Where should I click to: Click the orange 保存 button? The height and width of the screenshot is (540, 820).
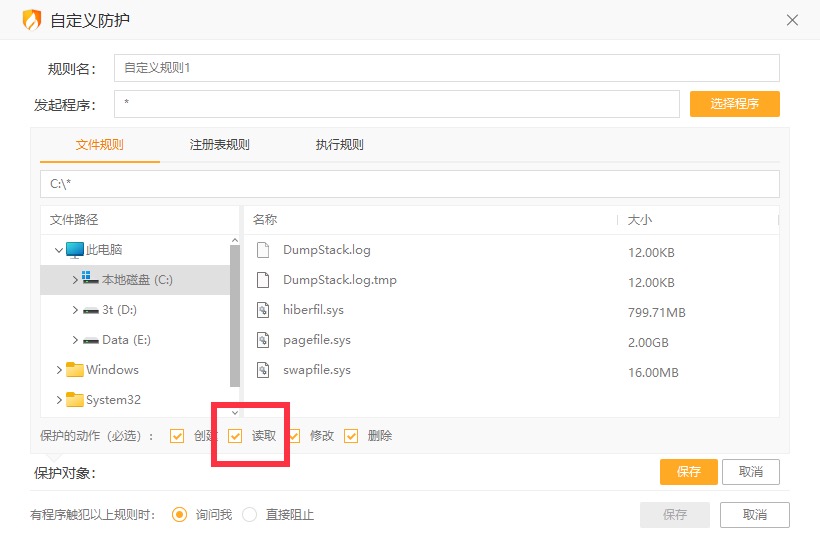[688, 472]
